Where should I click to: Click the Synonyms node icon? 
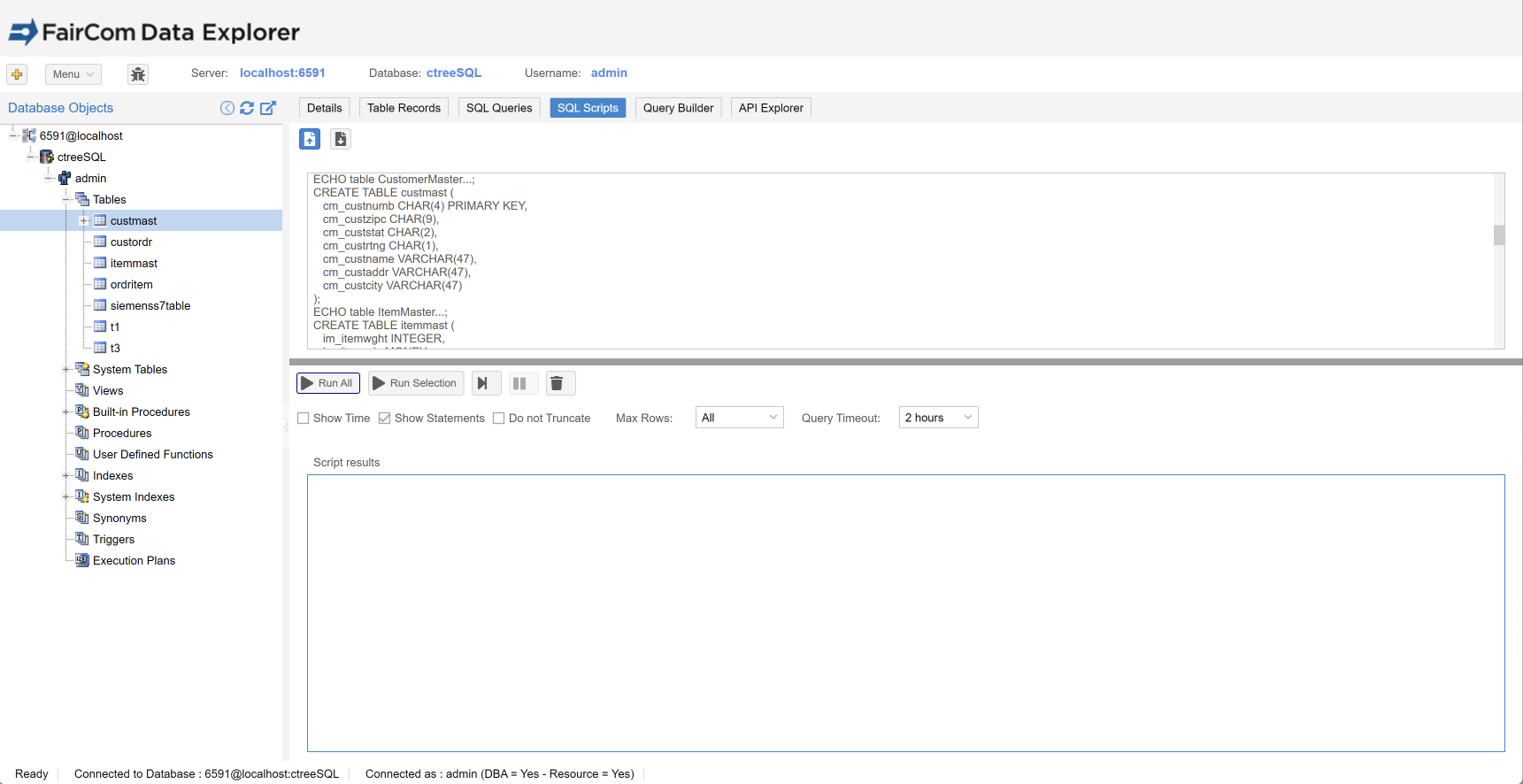[x=82, y=518]
